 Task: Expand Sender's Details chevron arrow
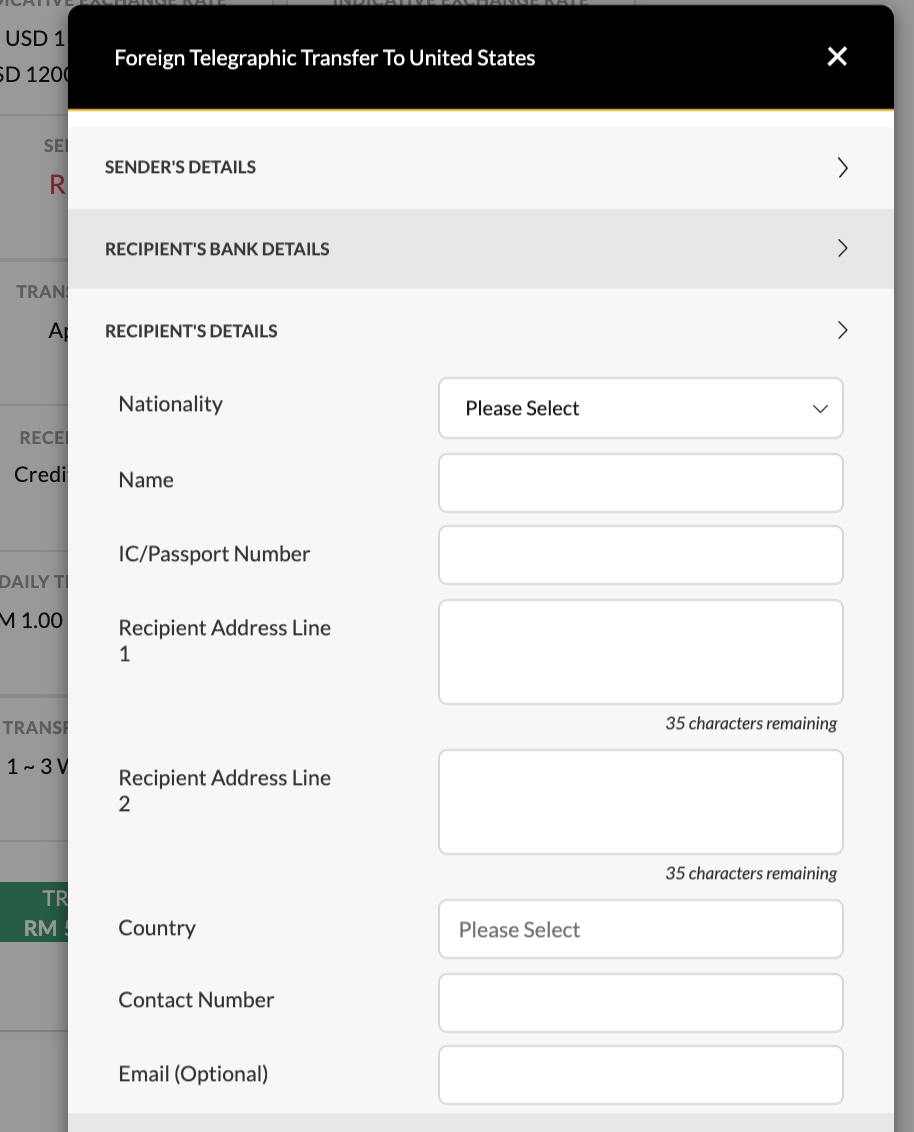click(x=842, y=167)
